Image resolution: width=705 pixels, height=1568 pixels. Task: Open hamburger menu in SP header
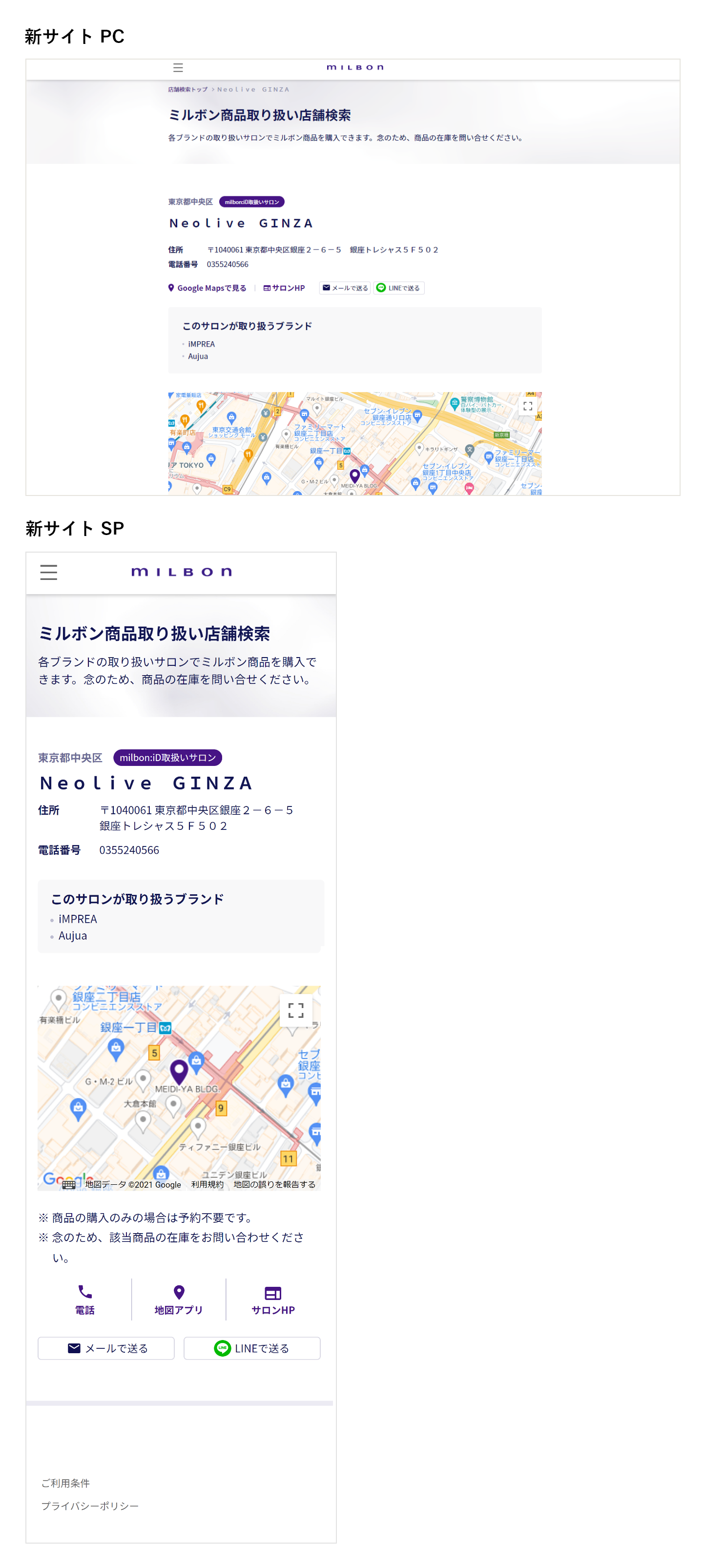click(x=49, y=572)
